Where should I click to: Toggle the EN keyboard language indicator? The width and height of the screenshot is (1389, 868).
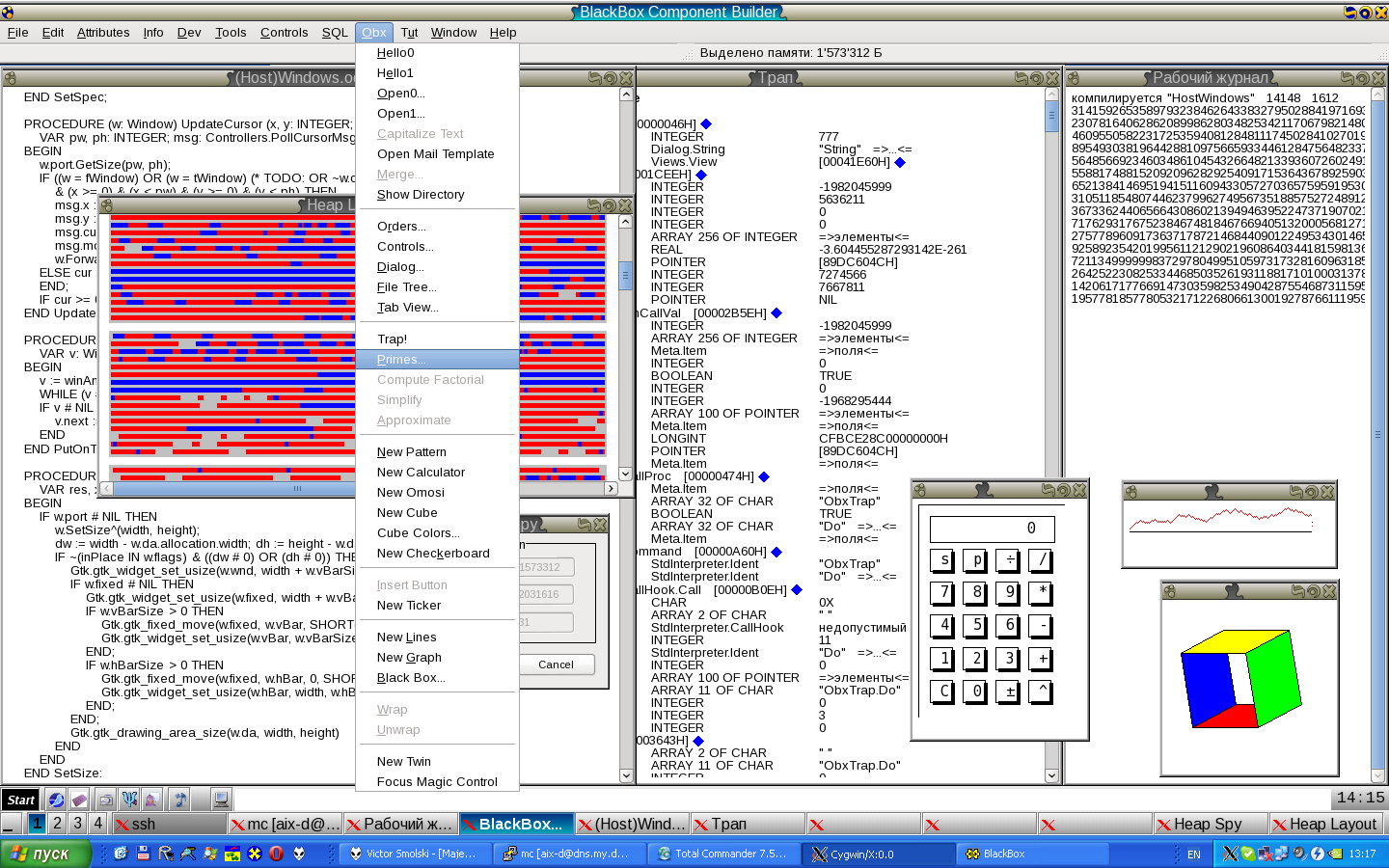[1193, 854]
